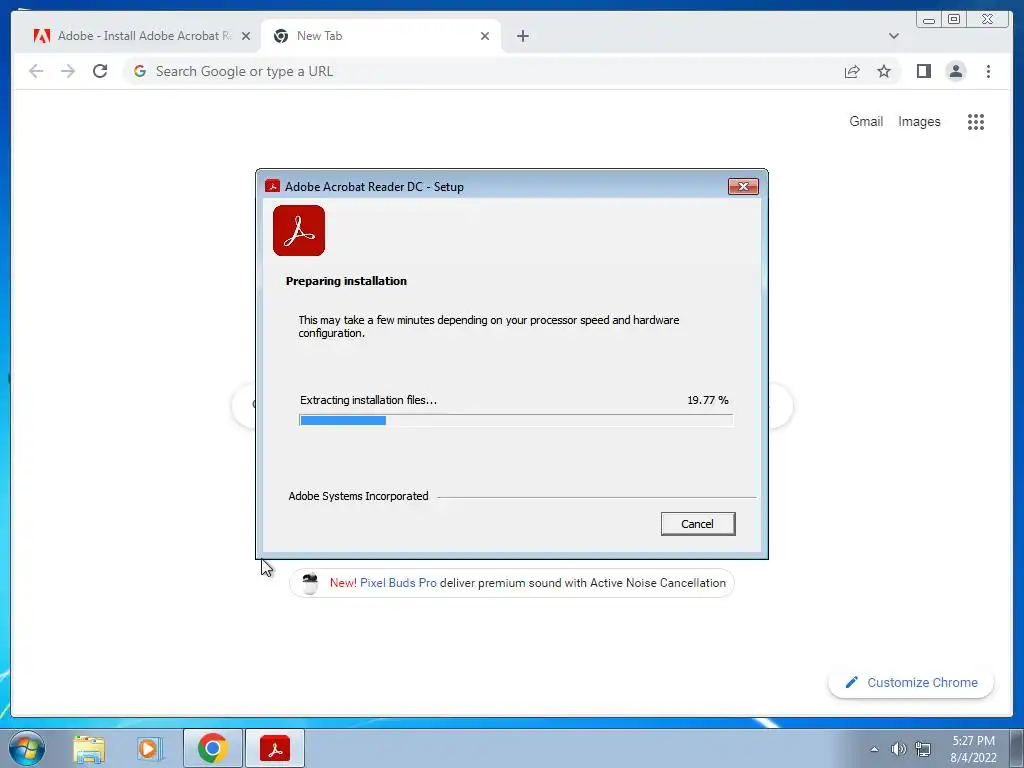Click the Adobe Acrobat logo in setup dialog
The width and height of the screenshot is (1024, 768).
click(x=299, y=231)
